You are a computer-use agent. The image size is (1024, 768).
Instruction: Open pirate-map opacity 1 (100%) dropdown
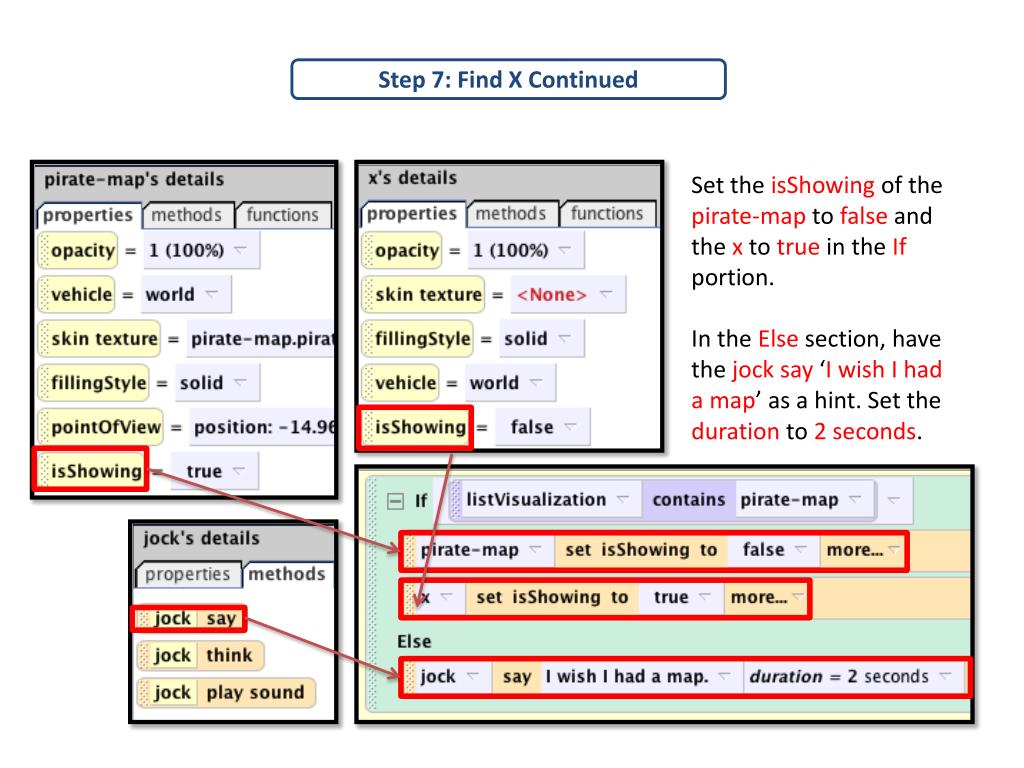point(201,250)
